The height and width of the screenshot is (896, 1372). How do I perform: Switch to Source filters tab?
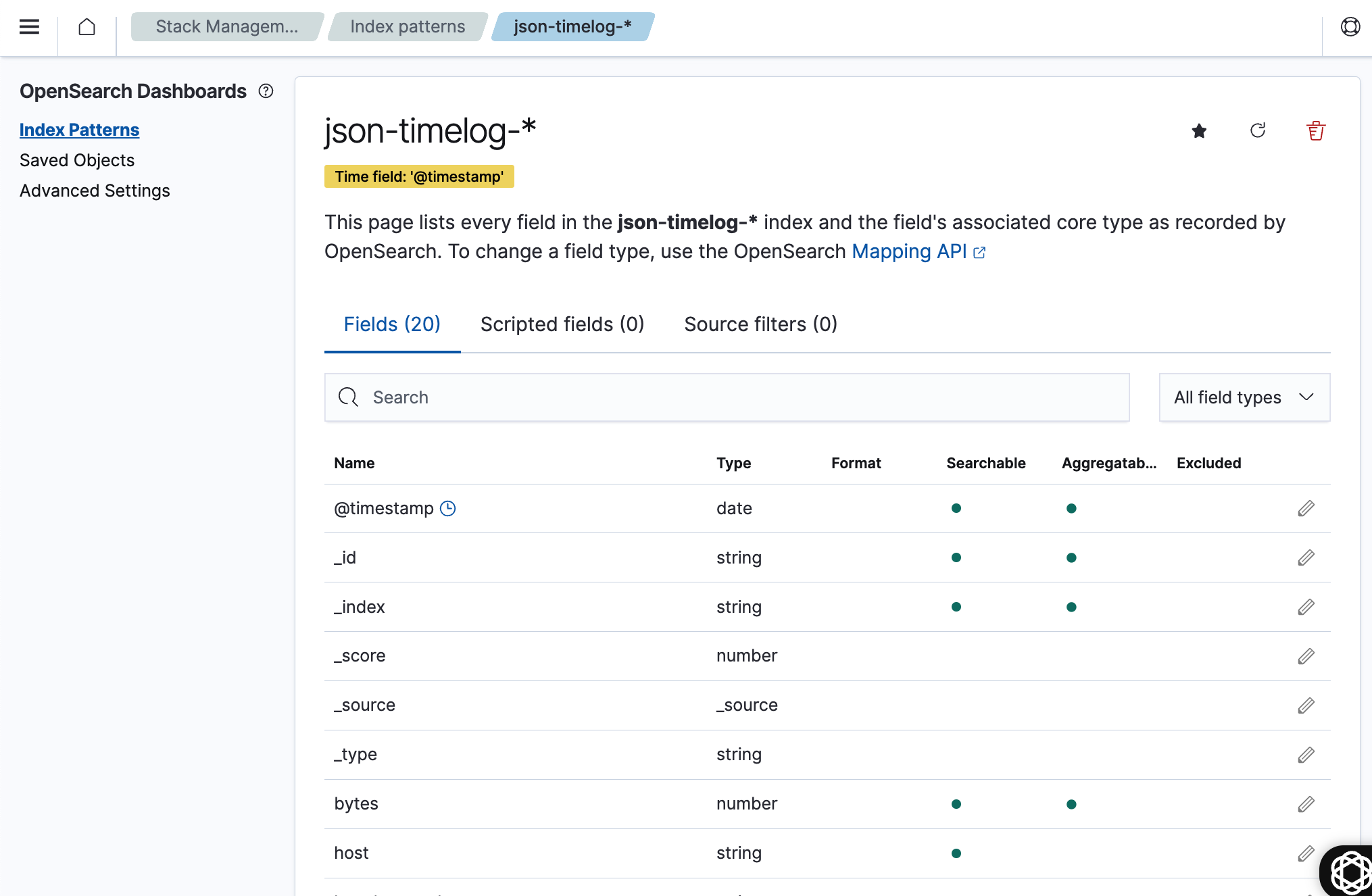pos(760,324)
